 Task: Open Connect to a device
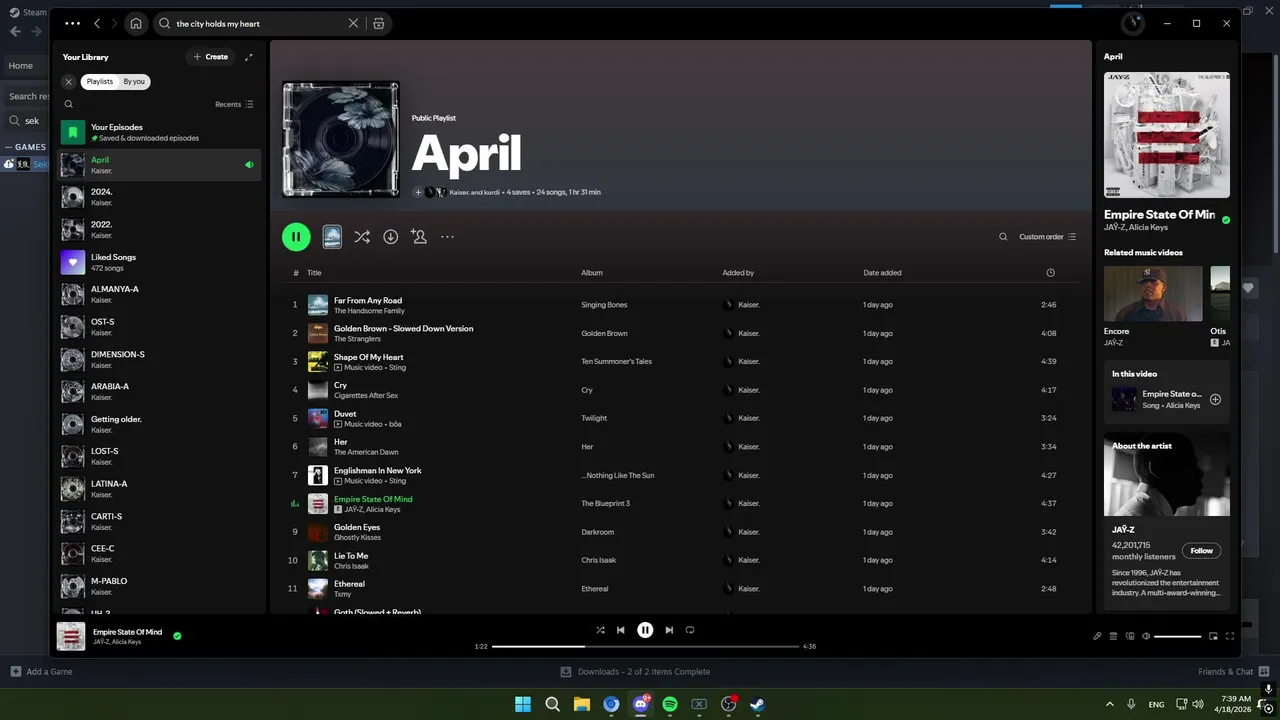[x=1130, y=636]
